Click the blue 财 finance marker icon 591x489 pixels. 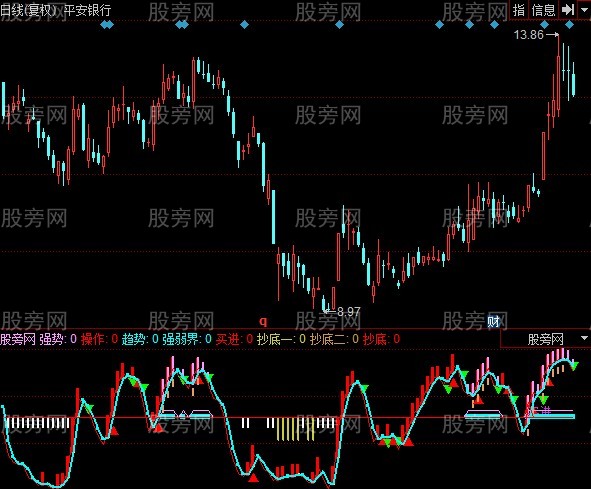[x=493, y=322]
